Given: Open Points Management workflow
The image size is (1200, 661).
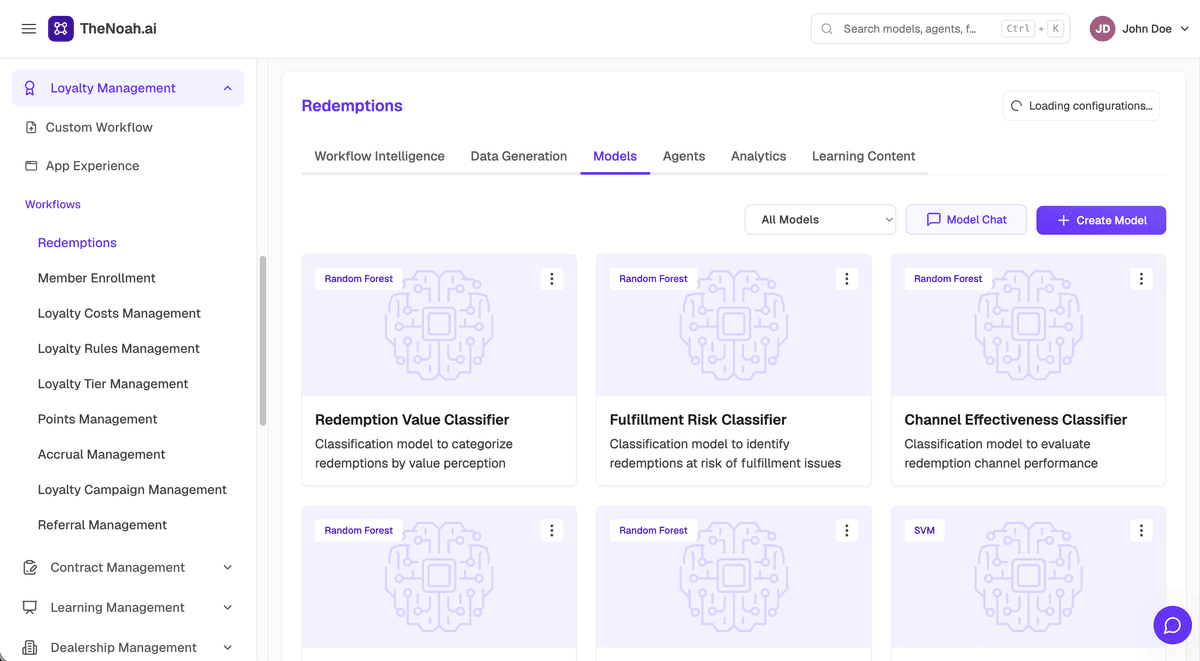Looking at the screenshot, I should (x=98, y=419).
